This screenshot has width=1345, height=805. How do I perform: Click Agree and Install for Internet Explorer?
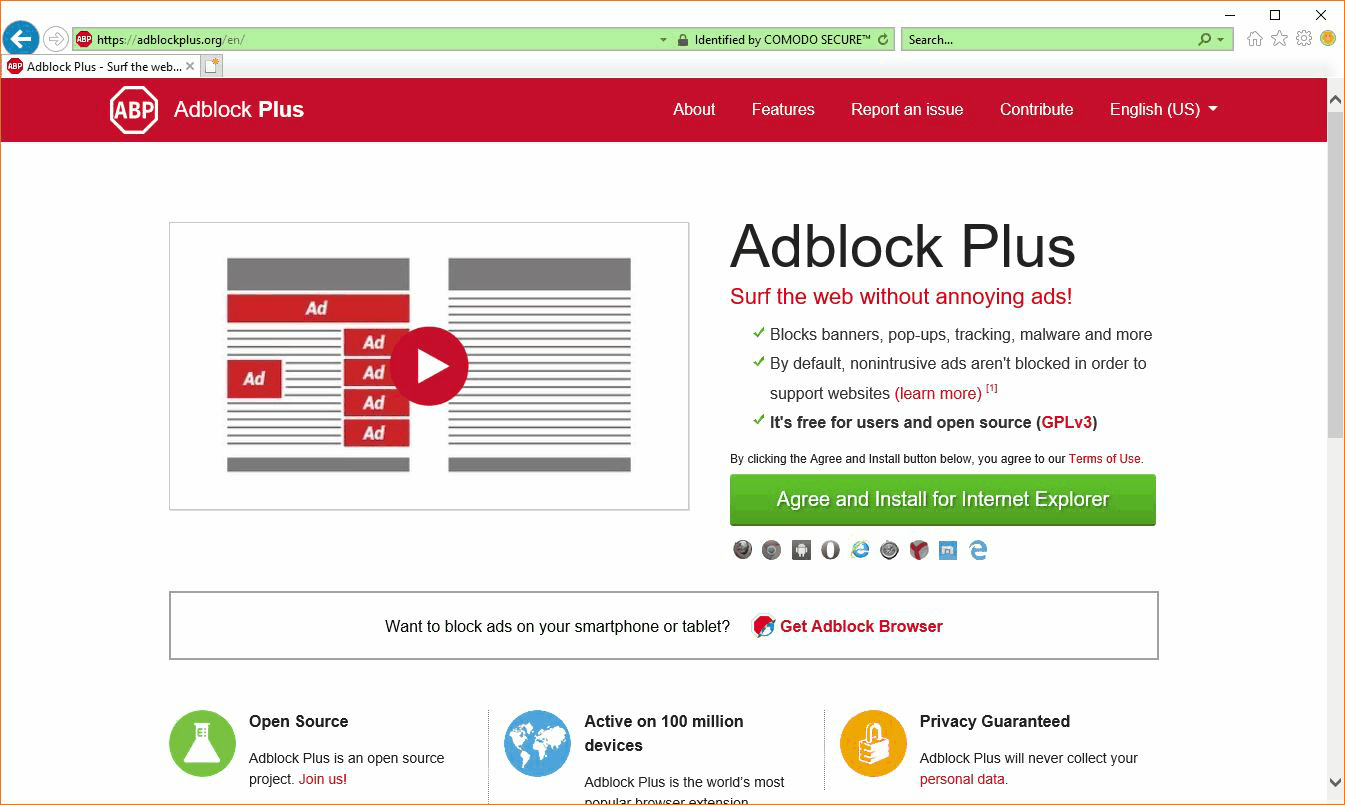pyautogui.click(x=943, y=499)
